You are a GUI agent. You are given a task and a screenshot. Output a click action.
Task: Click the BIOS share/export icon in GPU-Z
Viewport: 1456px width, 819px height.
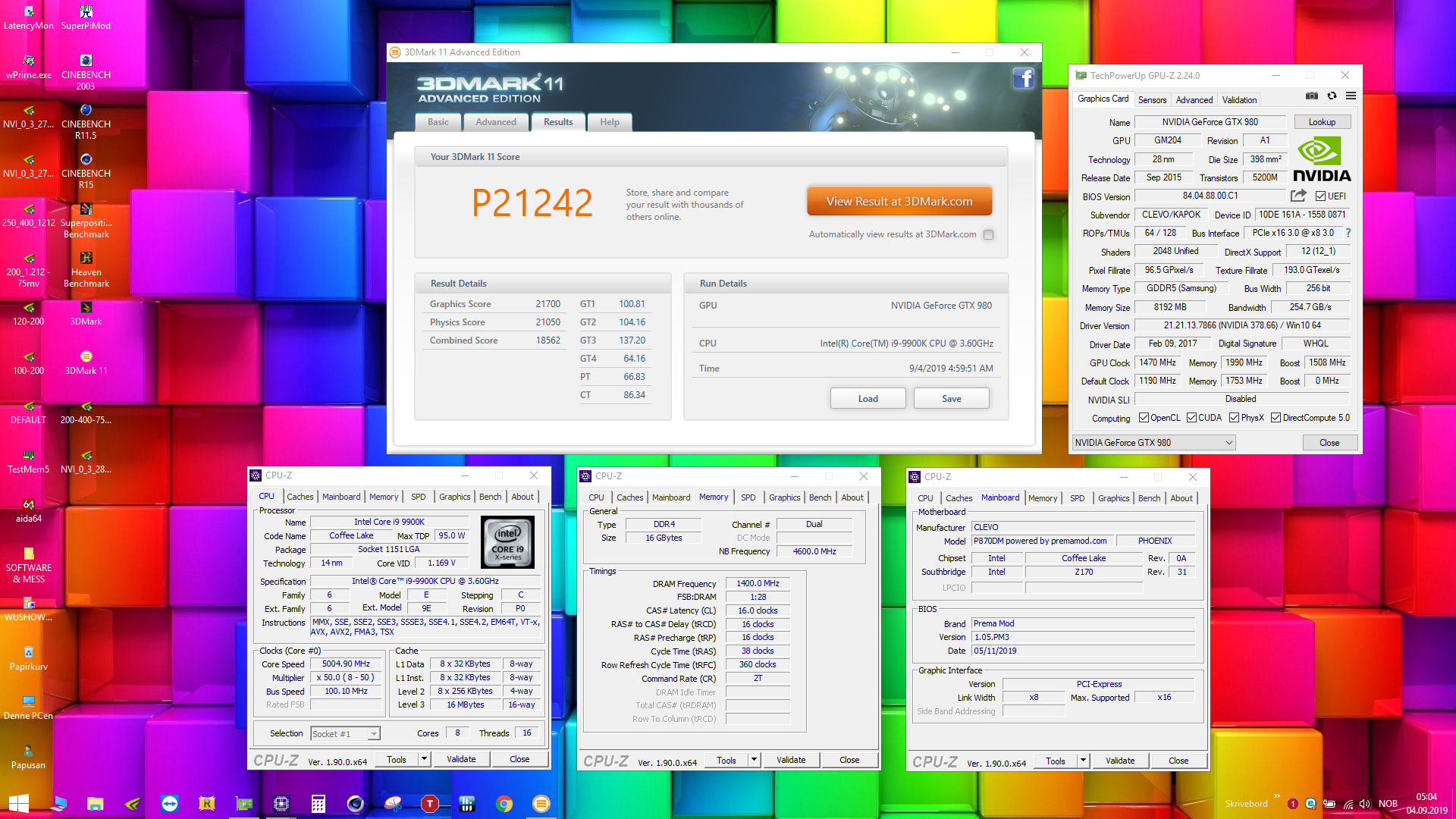[x=1298, y=196]
